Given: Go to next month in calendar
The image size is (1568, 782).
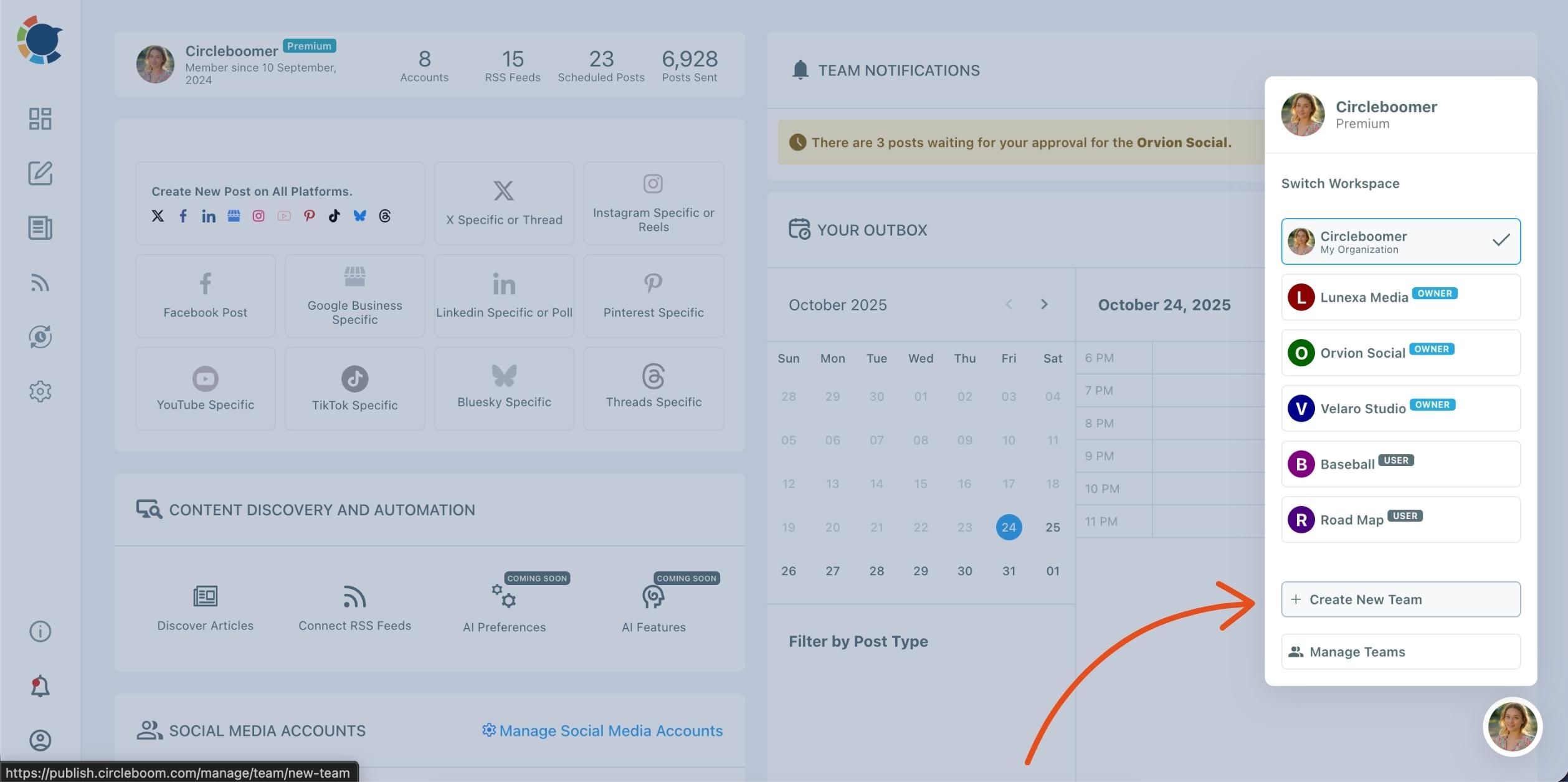Looking at the screenshot, I should (x=1044, y=305).
